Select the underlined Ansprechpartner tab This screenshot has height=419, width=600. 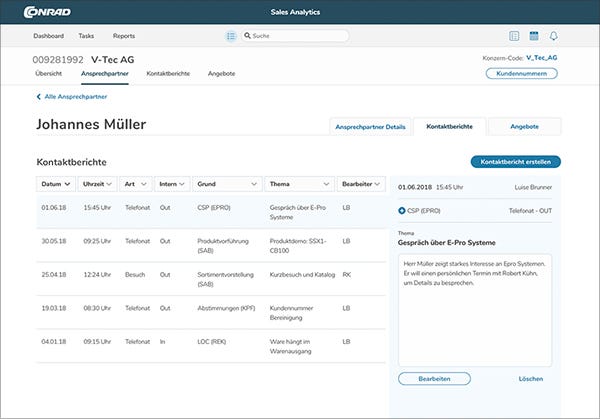[105, 73]
